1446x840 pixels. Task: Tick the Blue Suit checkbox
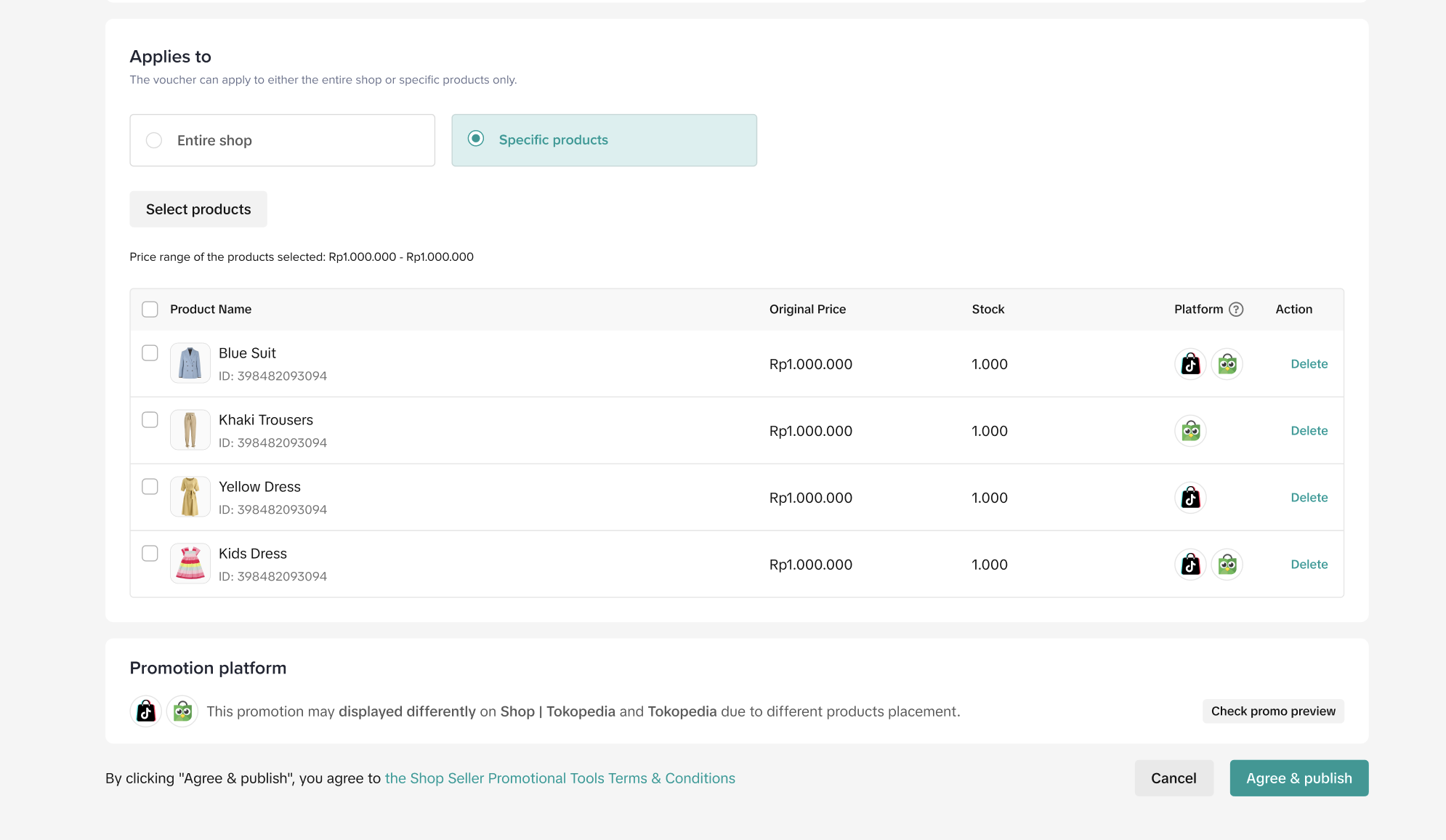pos(150,353)
